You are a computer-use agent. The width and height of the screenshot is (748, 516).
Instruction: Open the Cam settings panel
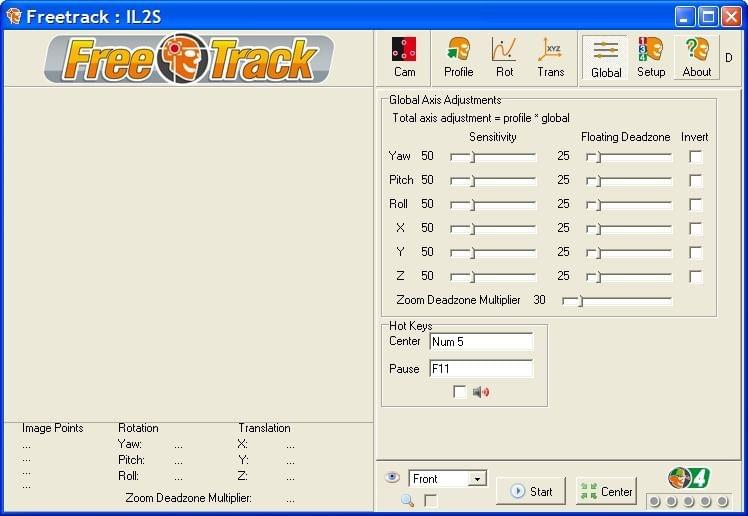pyautogui.click(x=404, y=57)
